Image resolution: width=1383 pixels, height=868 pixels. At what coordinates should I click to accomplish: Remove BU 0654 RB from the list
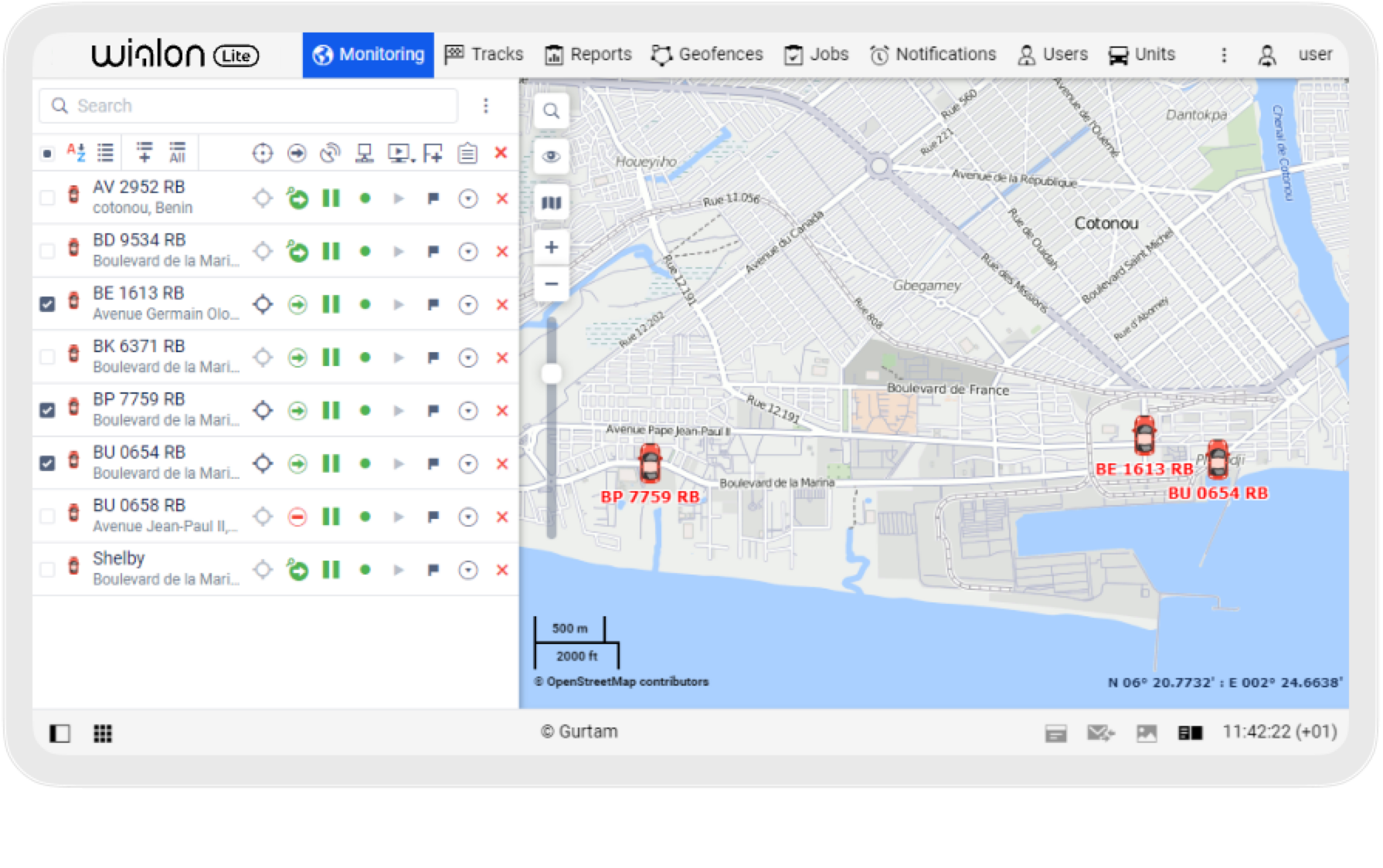(x=502, y=463)
